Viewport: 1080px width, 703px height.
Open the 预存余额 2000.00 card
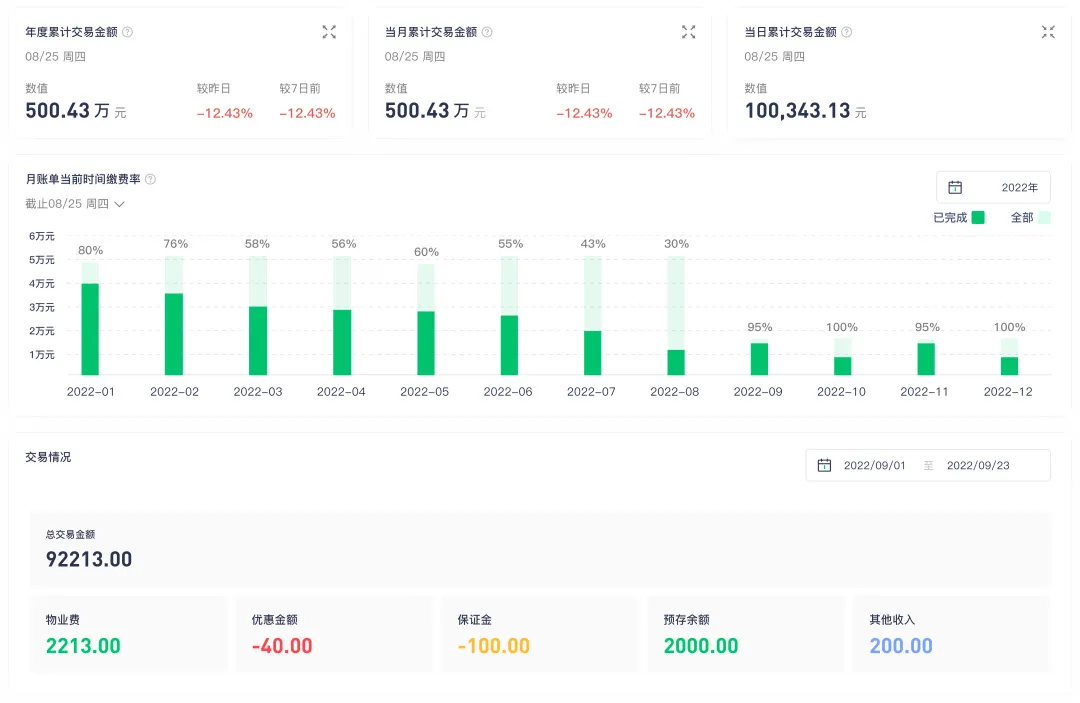click(746, 634)
